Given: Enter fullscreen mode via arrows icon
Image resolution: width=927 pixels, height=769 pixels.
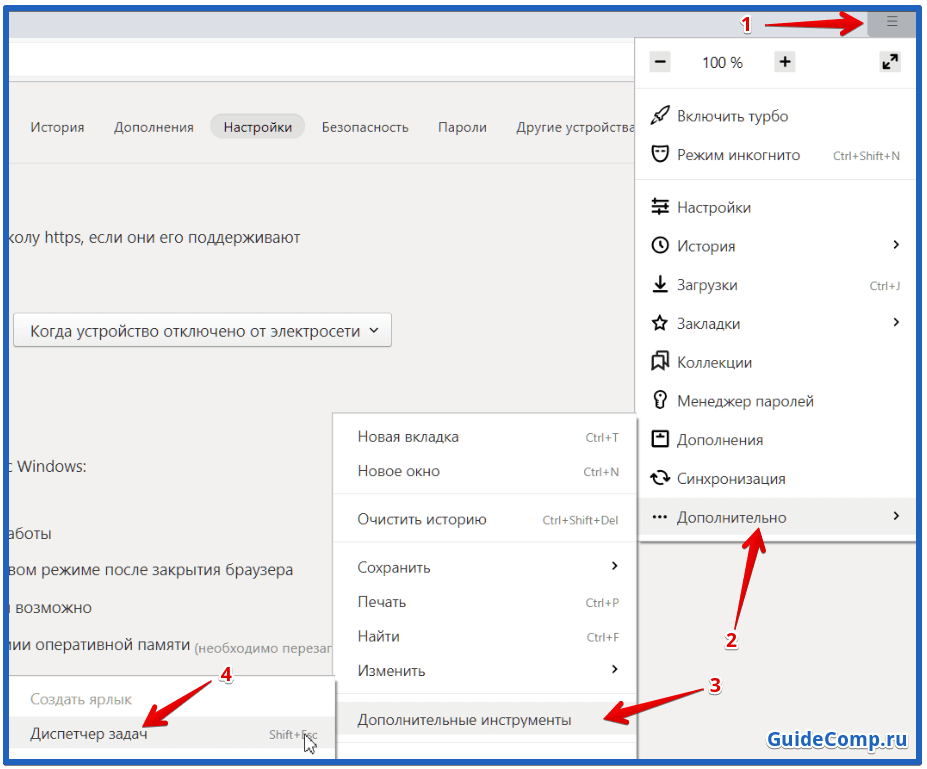Looking at the screenshot, I should click(x=889, y=62).
